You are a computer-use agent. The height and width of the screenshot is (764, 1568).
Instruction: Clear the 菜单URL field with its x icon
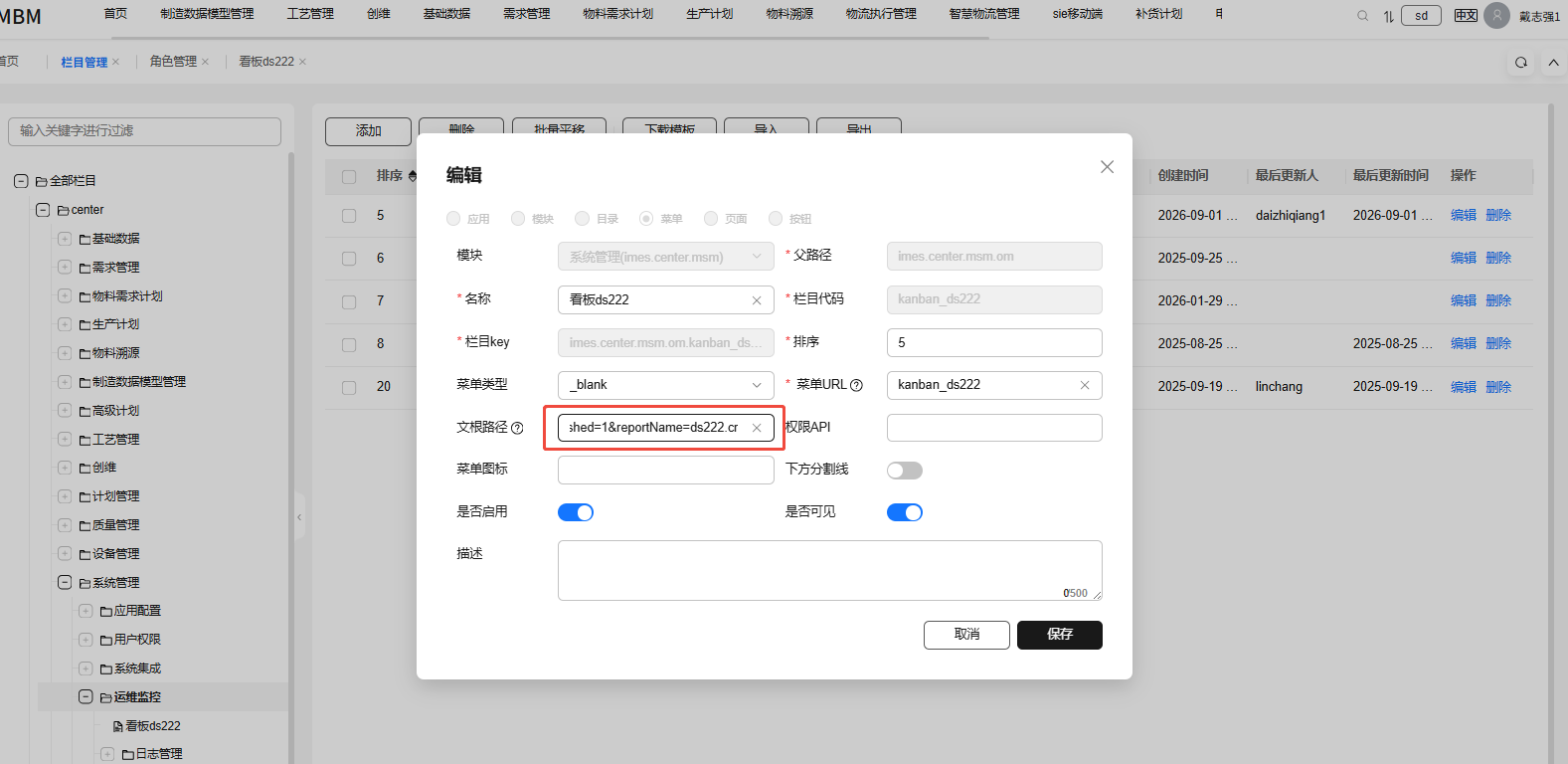(1085, 385)
